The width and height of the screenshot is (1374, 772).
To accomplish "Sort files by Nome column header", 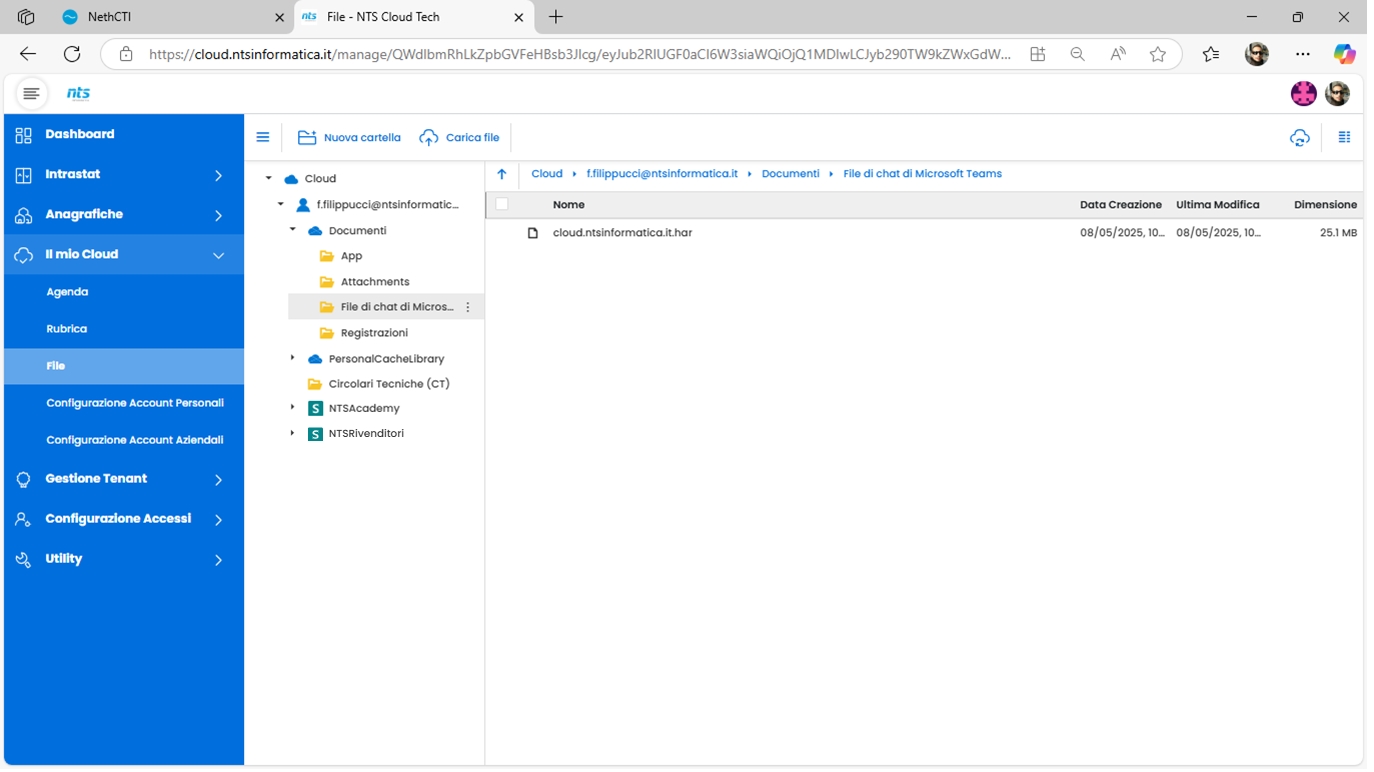I will click(569, 205).
